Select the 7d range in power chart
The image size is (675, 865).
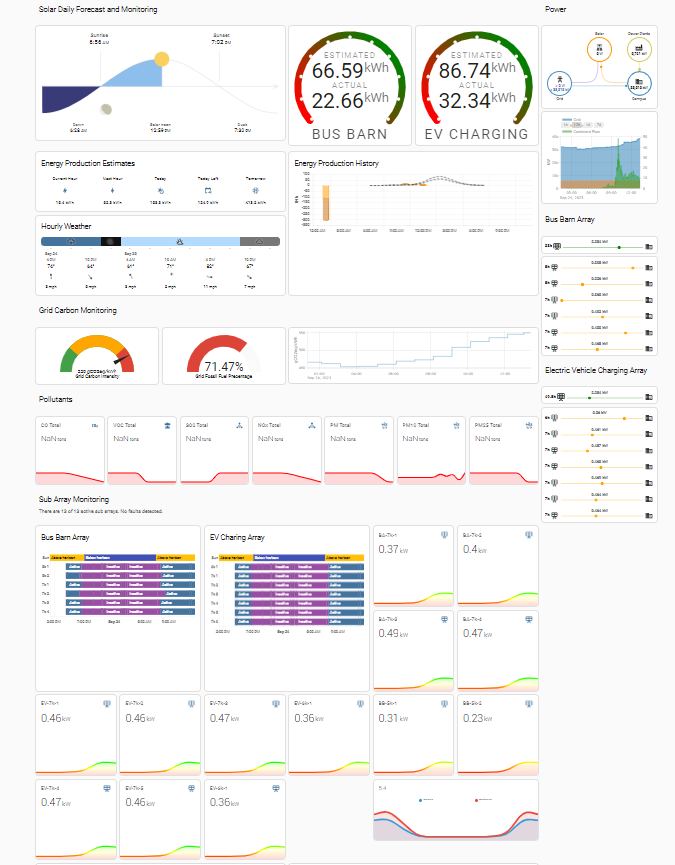tap(599, 125)
